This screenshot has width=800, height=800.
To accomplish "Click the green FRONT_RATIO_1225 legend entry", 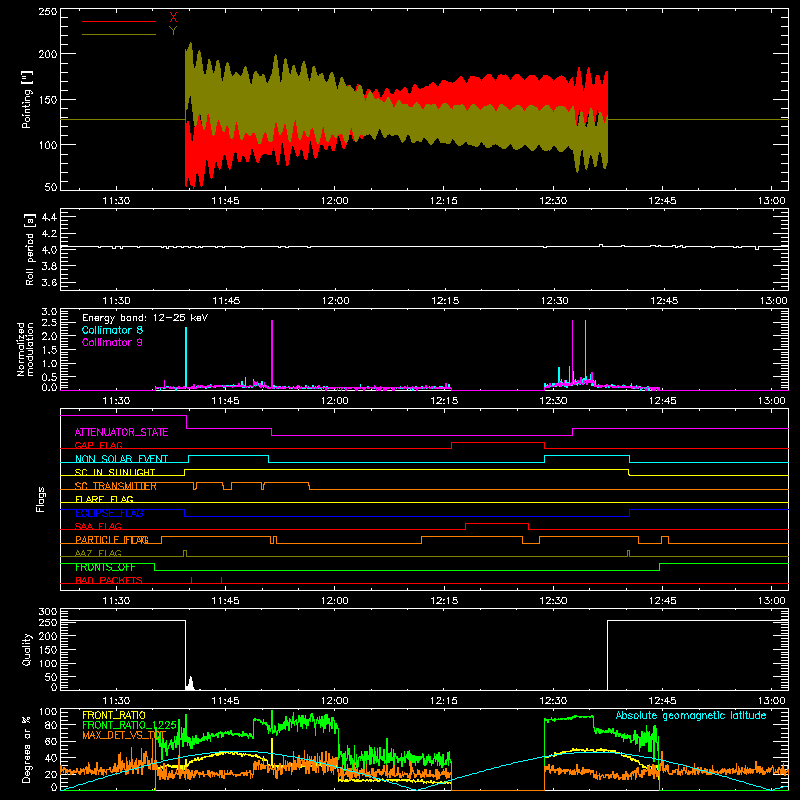I will coord(129,725).
